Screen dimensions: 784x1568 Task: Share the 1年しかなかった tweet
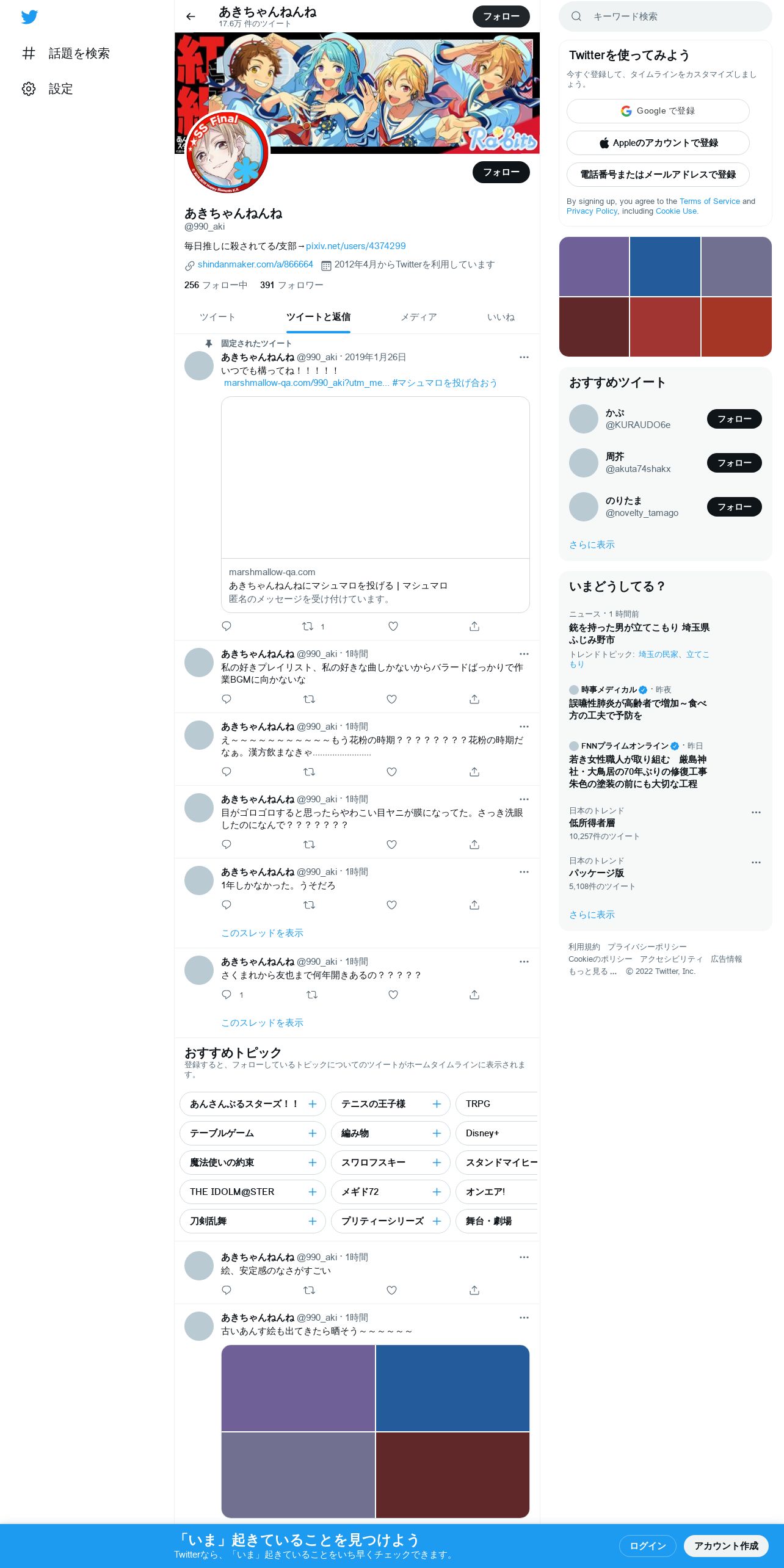click(474, 905)
